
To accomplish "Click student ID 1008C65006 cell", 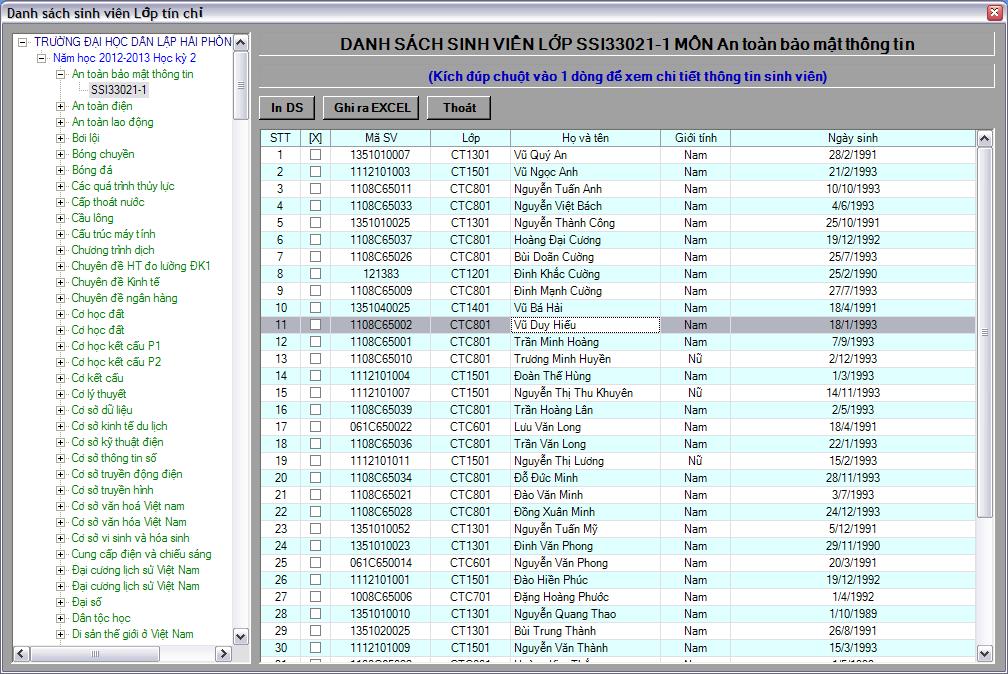I will 380,597.
